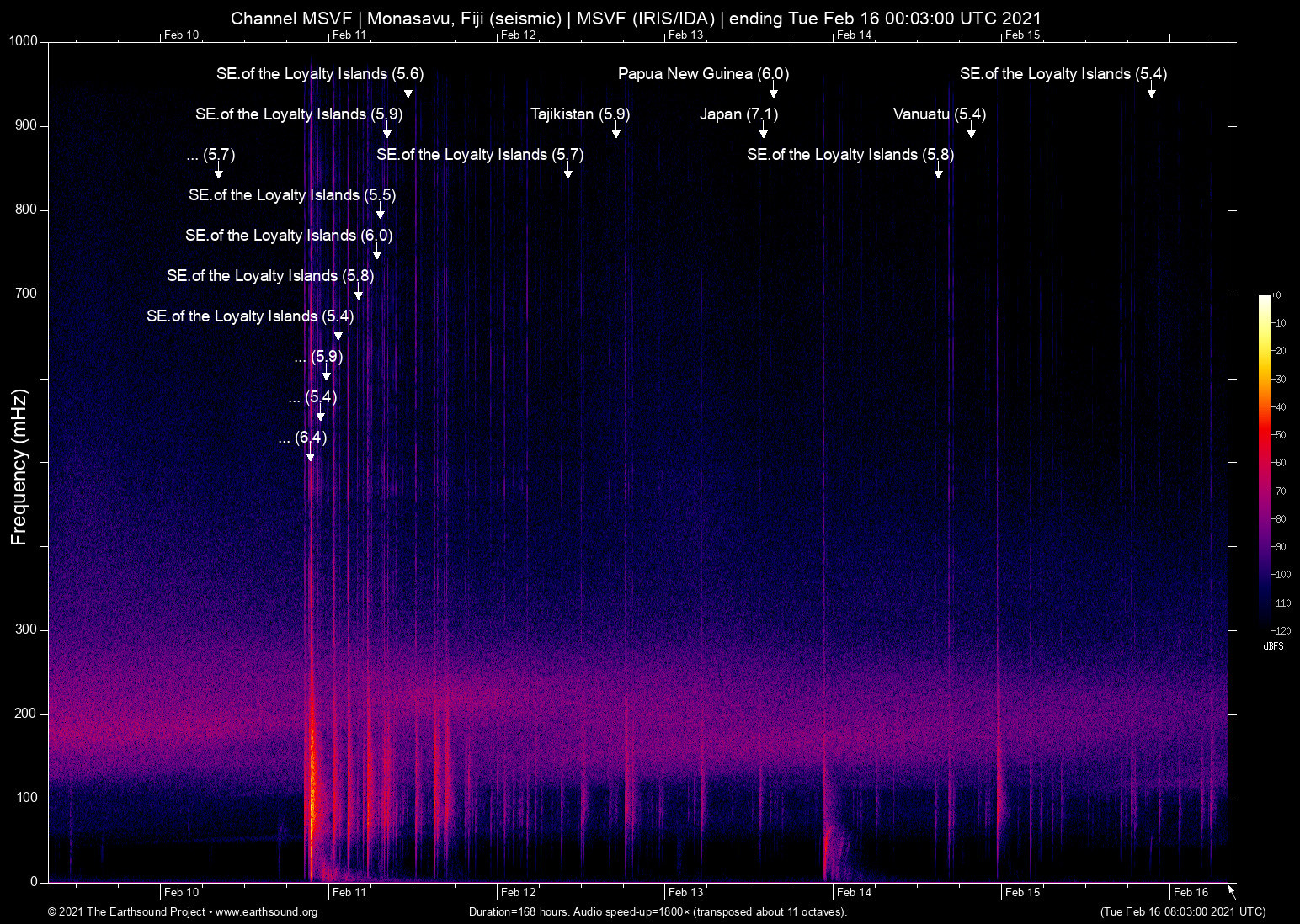This screenshot has width=1300, height=924.
Task: Click the Feb 11 'SE.of the Loyalty Islands (5.4)' label
Action: pos(250,316)
